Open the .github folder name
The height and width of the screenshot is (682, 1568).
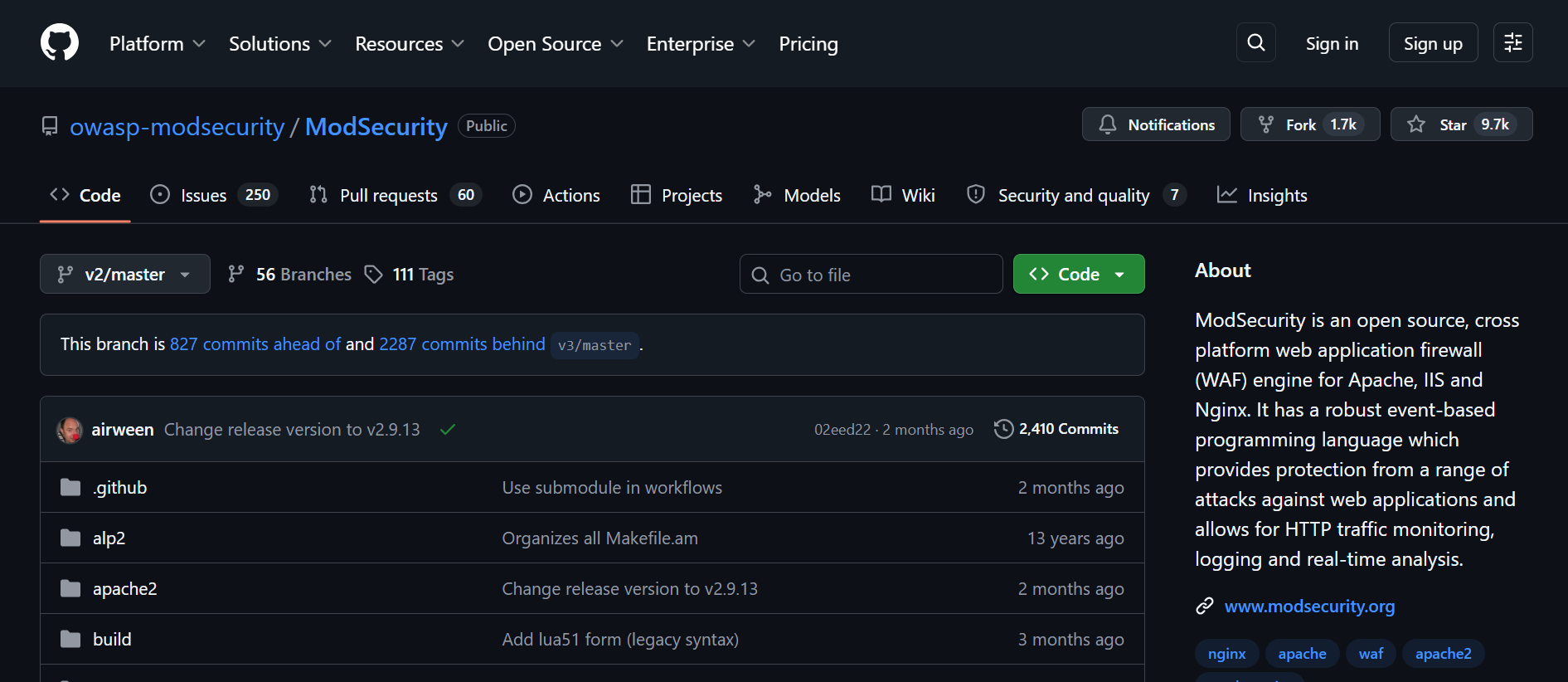[x=120, y=487]
